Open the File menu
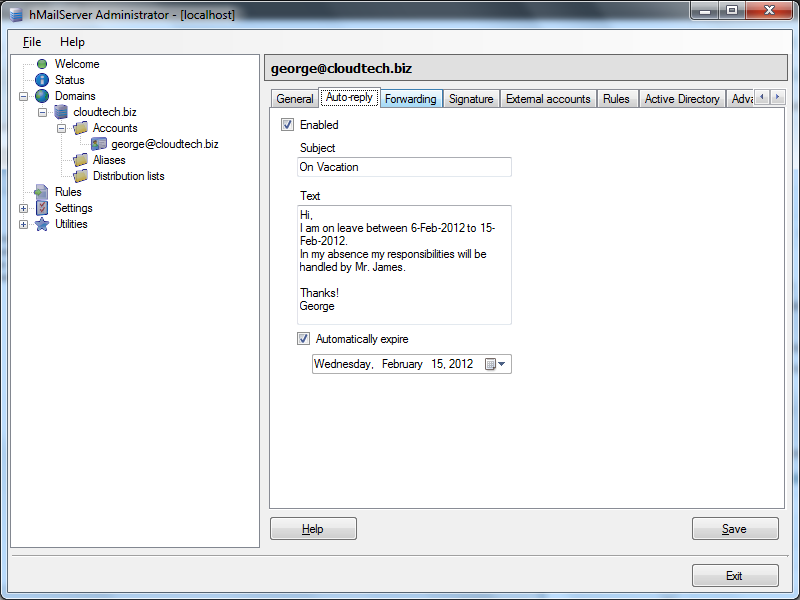The width and height of the screenshot is (800, 600). [x=32, y=42]
